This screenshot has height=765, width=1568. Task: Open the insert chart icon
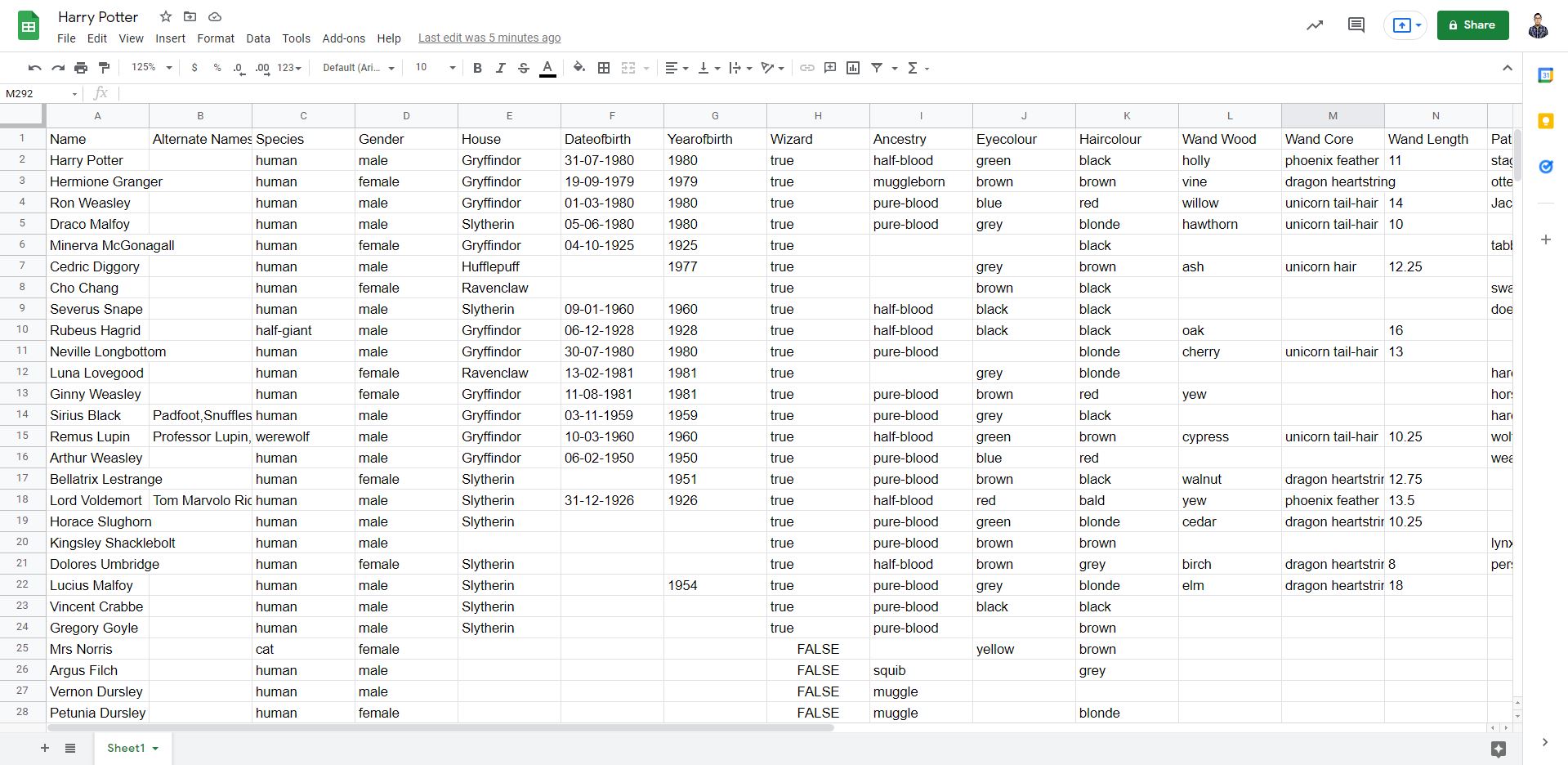click(x=852, y=68)
